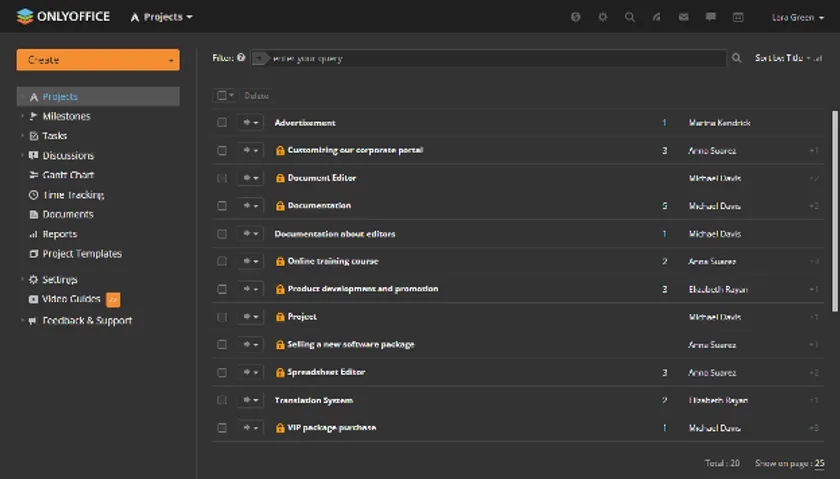
Task: Open the calendar icon in top bar
Action: [x=738, y=17]
